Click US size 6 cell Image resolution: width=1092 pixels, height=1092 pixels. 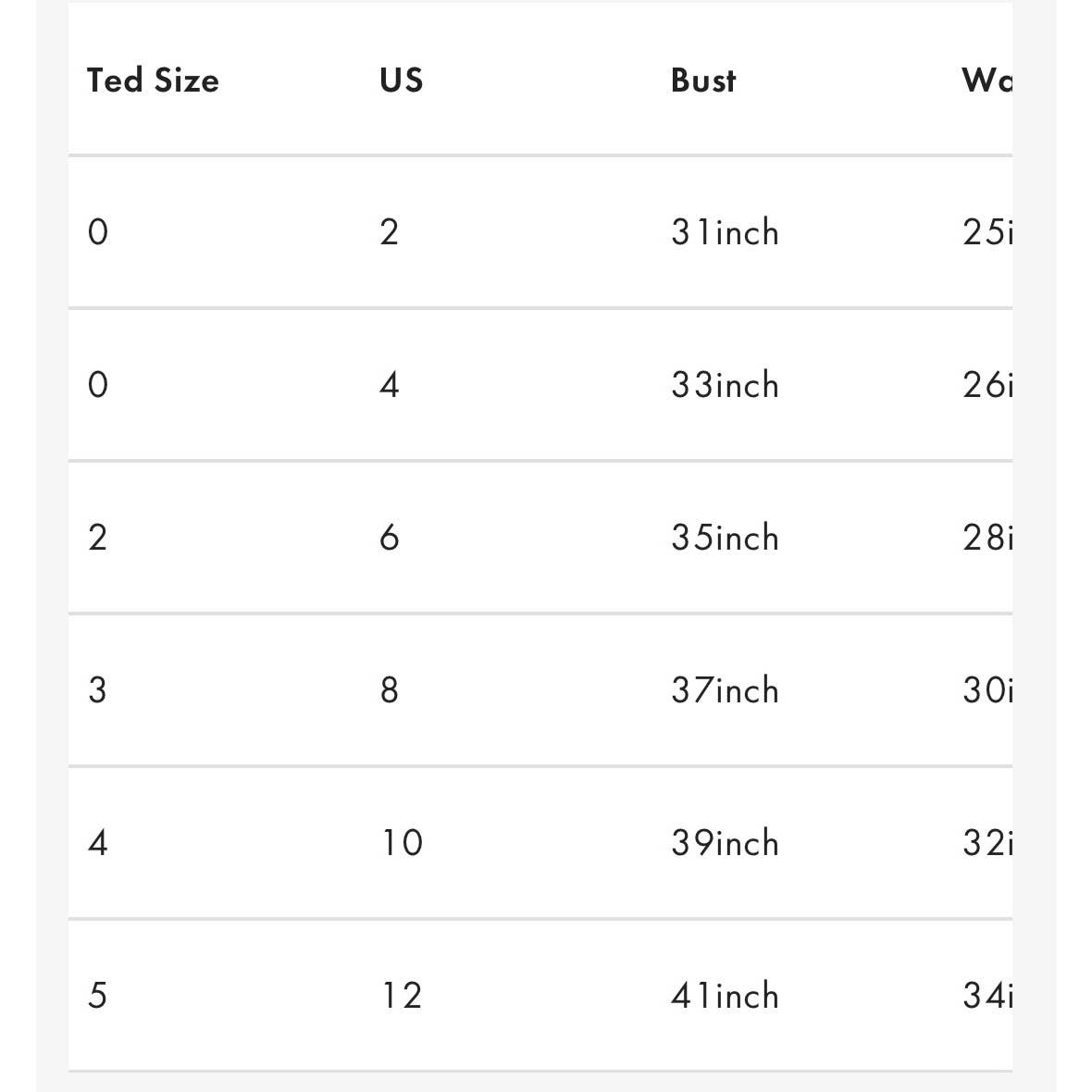coord(390,538)
